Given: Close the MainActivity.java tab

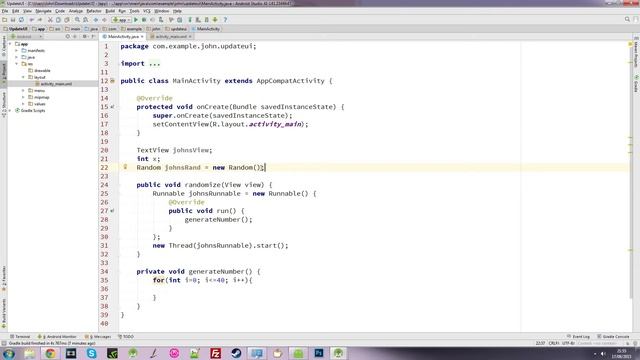Looking at the screenshot, I should tap(142, 36).
